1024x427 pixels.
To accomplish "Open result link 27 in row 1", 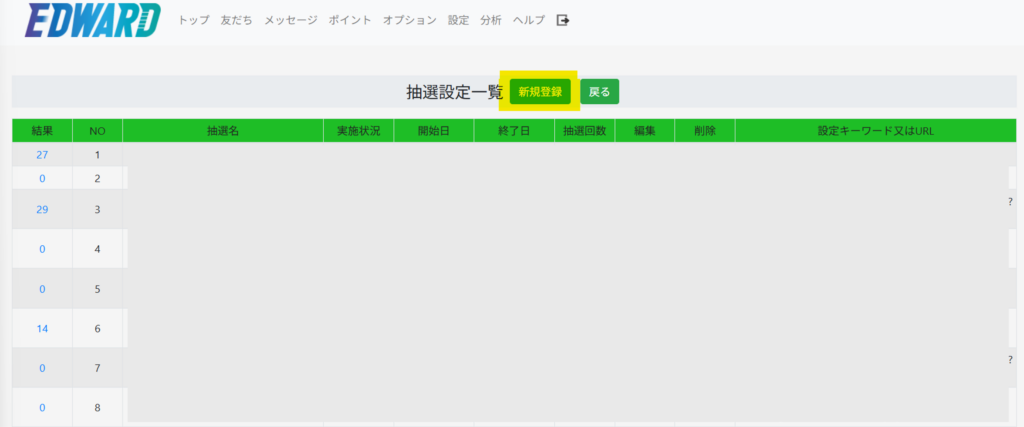I will coord(42,154).
